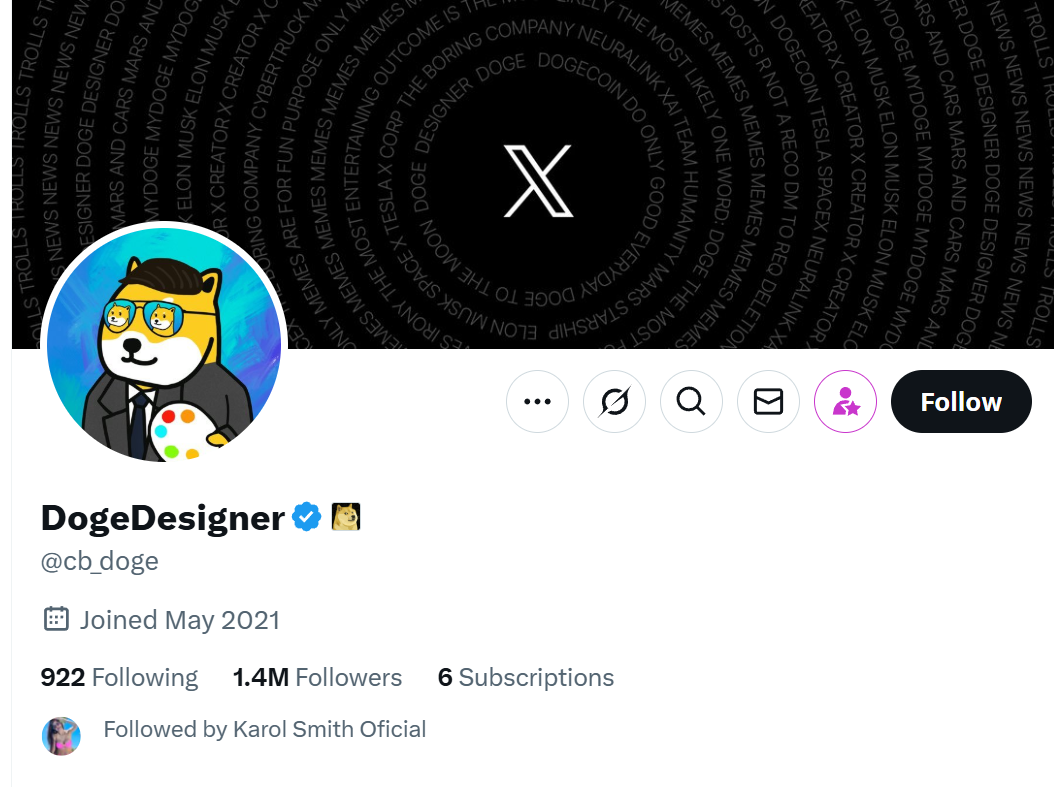Click Karol Smith Oficial's small avatar
Image resolution: width=1054 pixels, height=787 pixels.
pyautogui.click(x=61, y=736)
